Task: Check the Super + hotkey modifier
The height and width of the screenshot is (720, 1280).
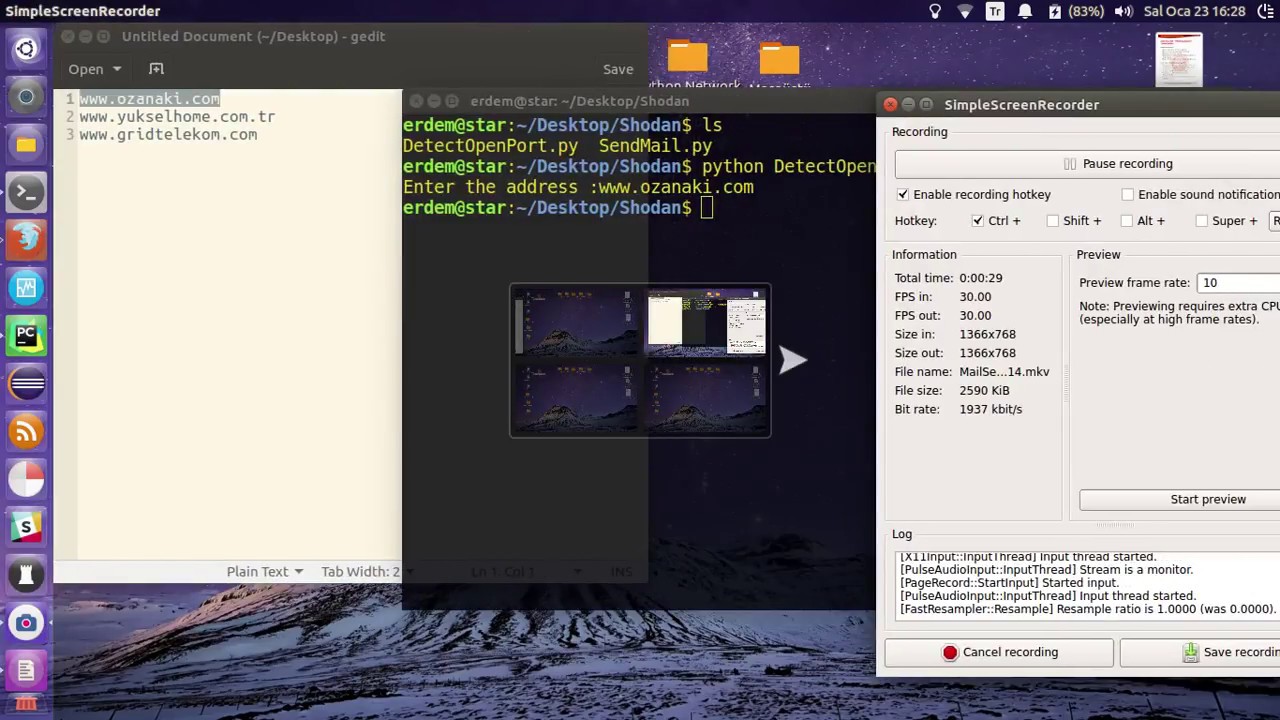Action: (x=1201, y=220)
